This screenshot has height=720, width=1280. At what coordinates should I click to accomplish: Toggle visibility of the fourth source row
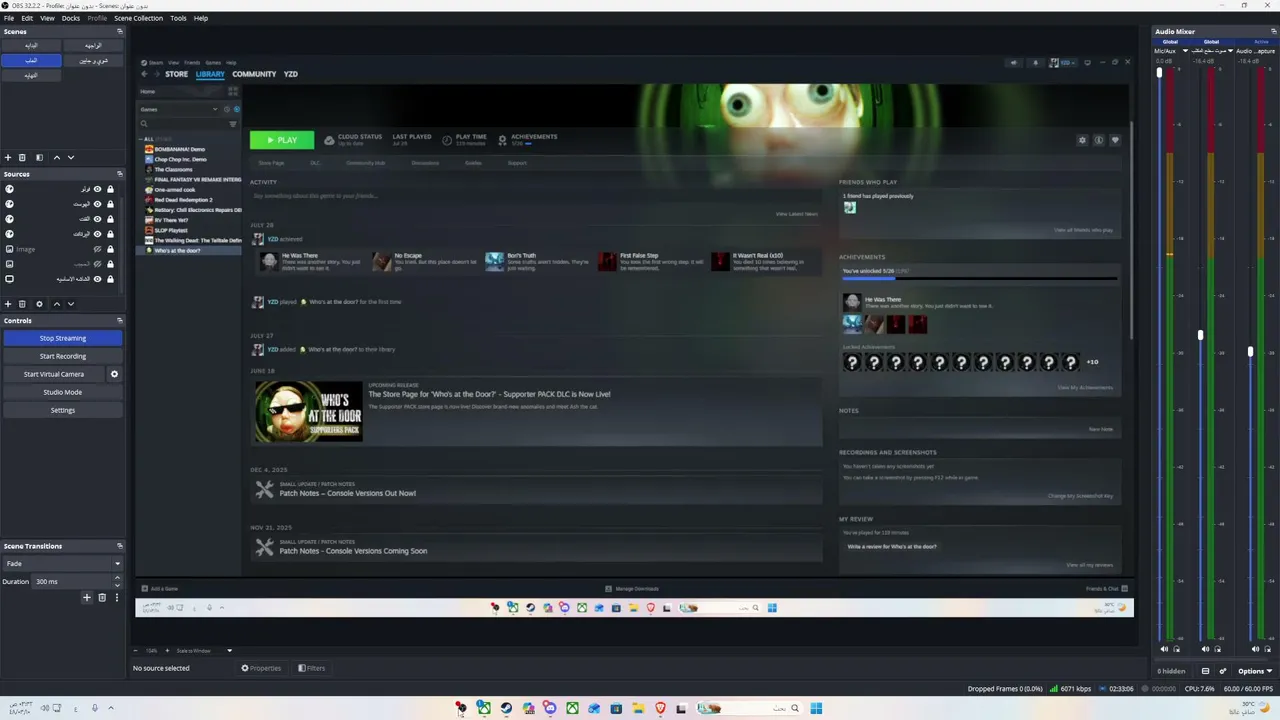click(x=98, y=234)
